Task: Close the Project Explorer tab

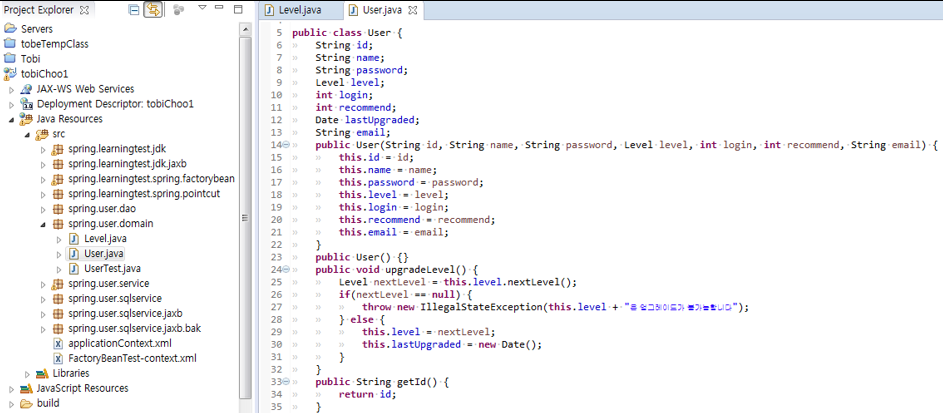Action: tap(84, 10)
